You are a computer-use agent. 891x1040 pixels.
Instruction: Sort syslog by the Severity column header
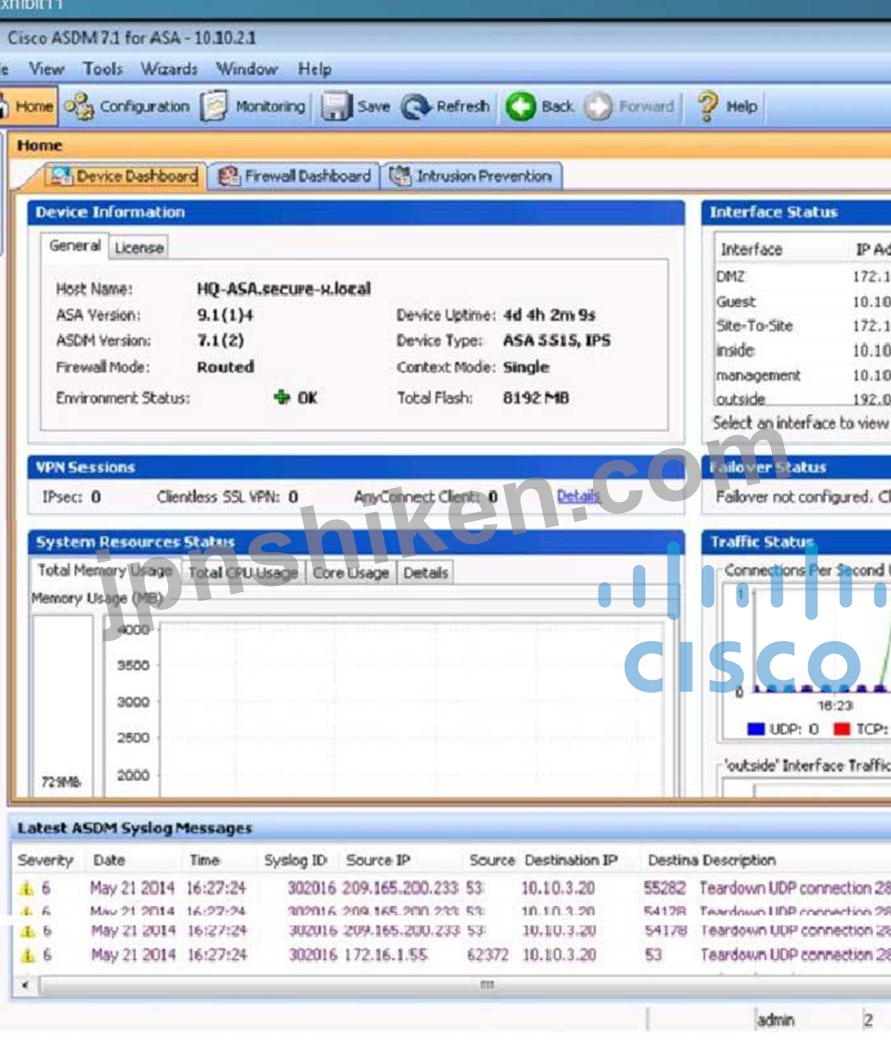(x=46, y=860)
